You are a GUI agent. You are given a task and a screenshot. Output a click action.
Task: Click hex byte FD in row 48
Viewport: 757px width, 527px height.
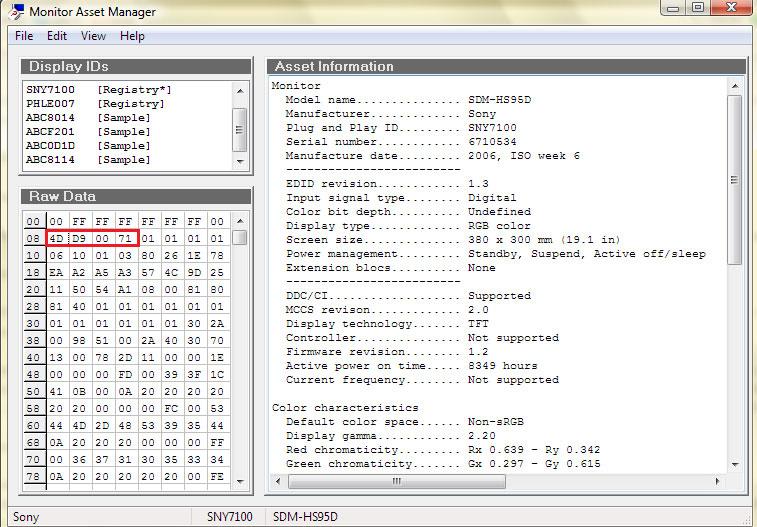pos(125,374)
